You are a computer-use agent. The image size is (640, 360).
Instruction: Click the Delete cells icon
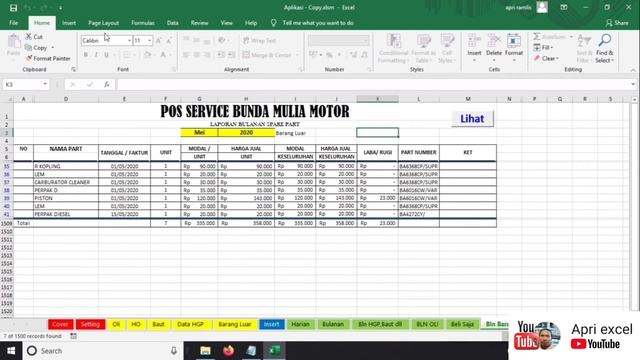click(494, 41)
